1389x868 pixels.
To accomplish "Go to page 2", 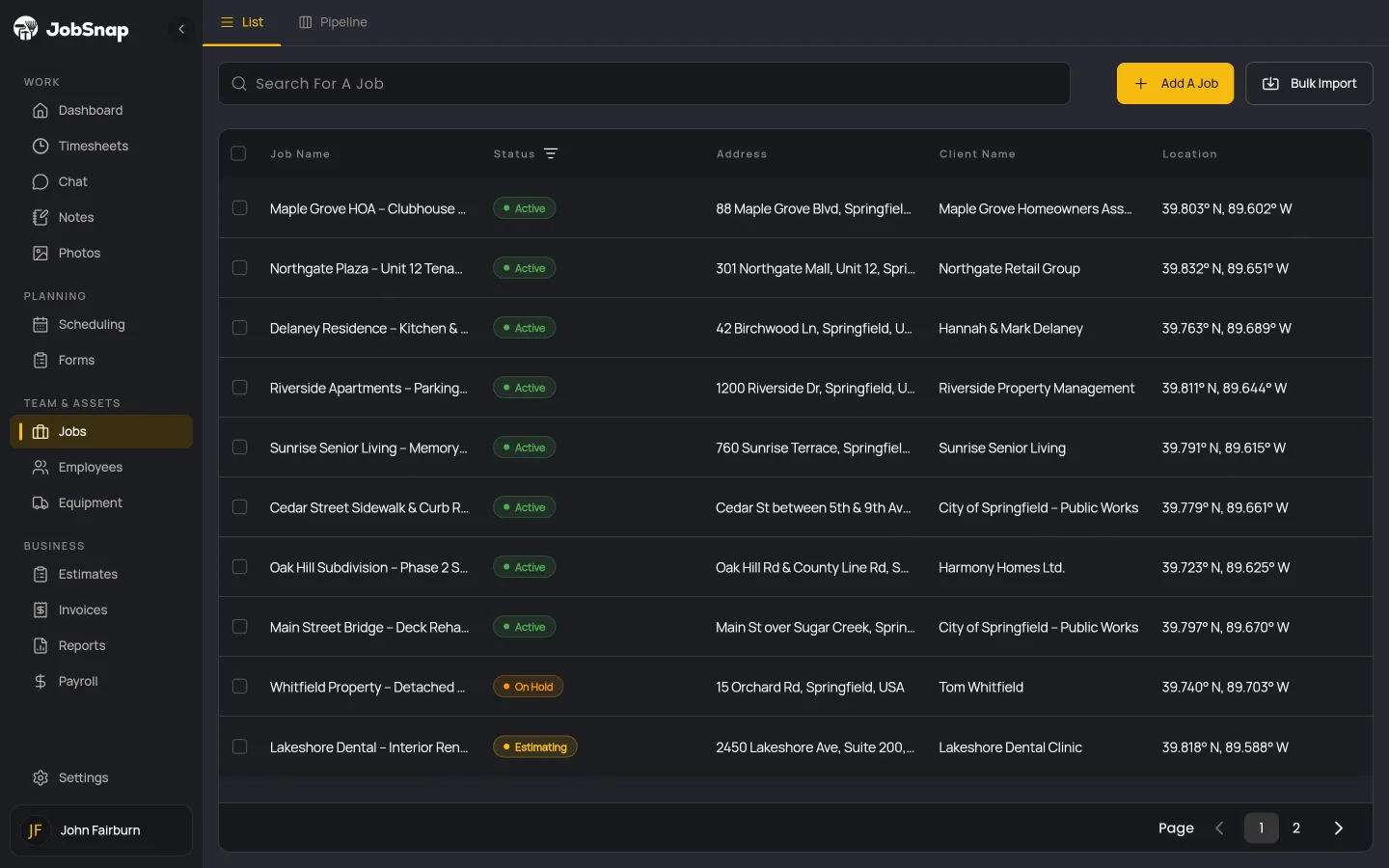I will click(x=1296, y=827).
